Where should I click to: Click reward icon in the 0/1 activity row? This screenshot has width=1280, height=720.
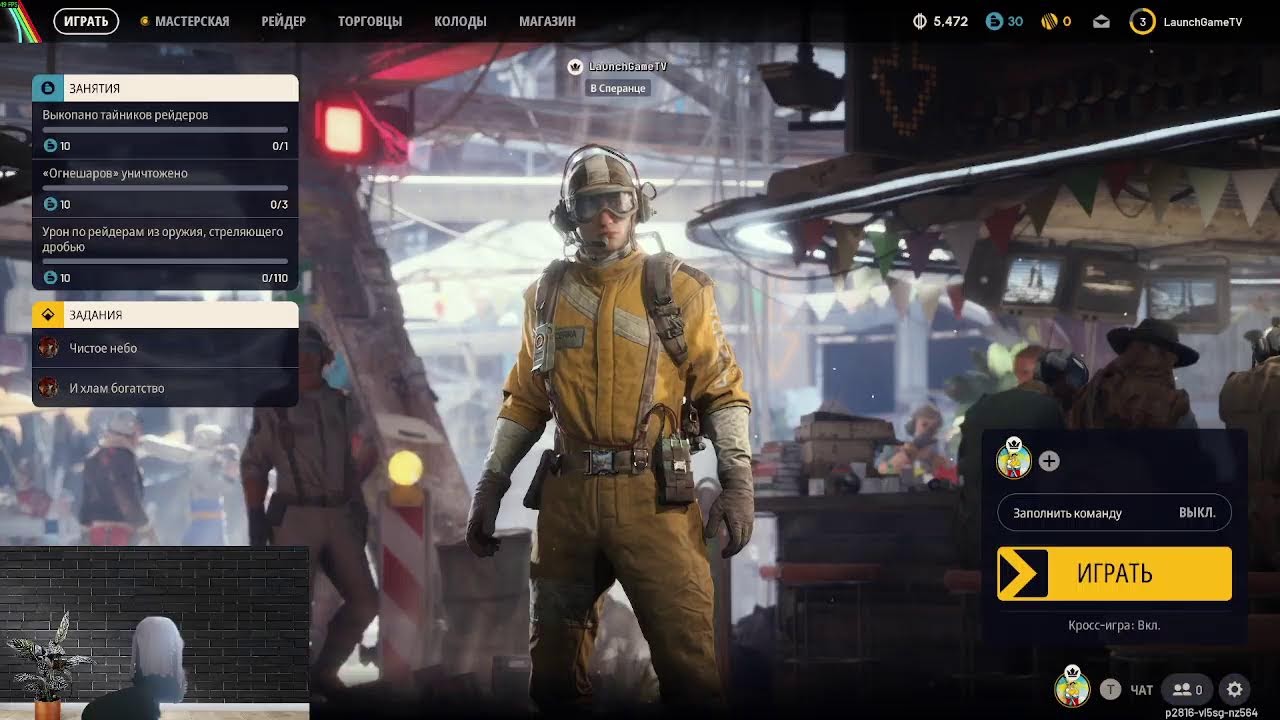point(51,146)
